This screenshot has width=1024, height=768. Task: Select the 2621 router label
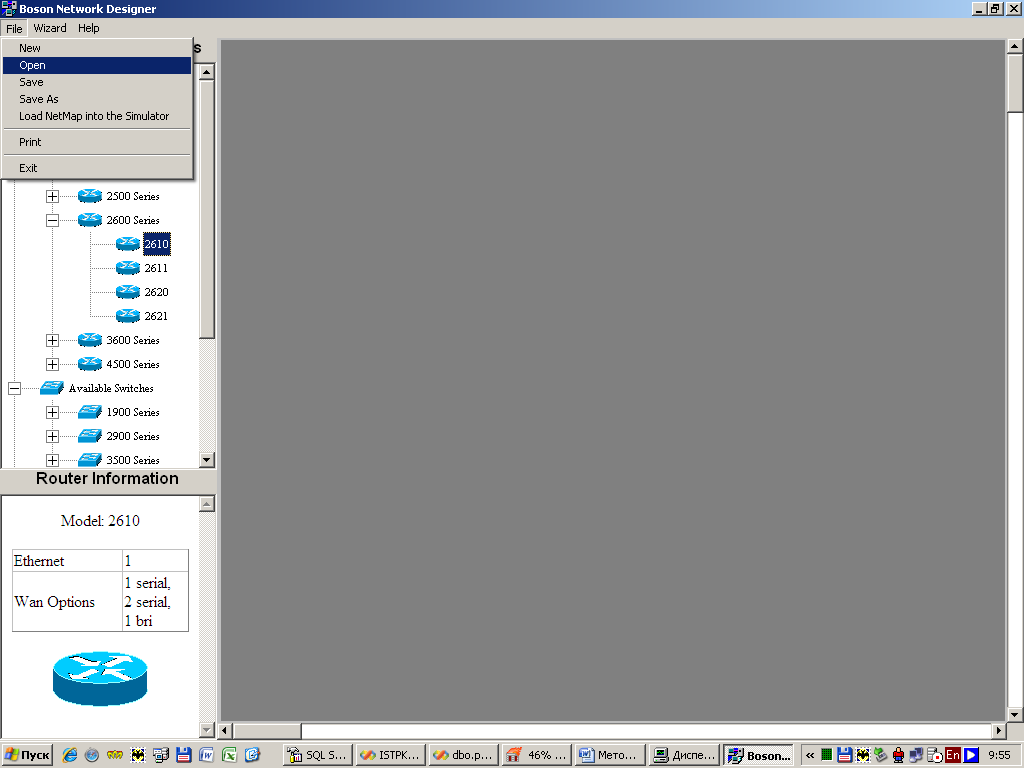[x=156, y=316]
